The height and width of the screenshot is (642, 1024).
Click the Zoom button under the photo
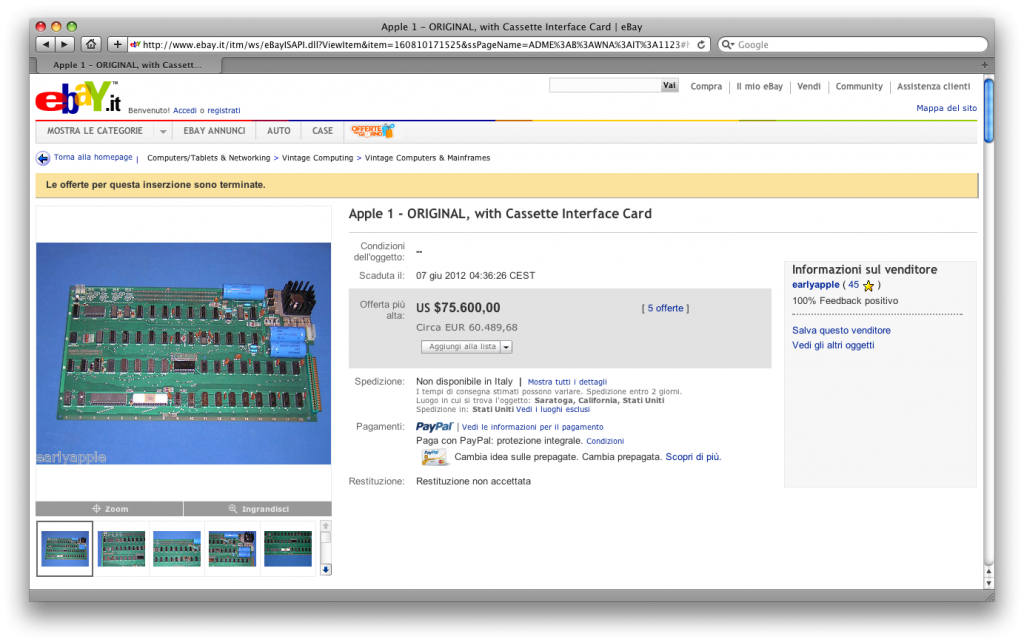(x=110, y=509)
